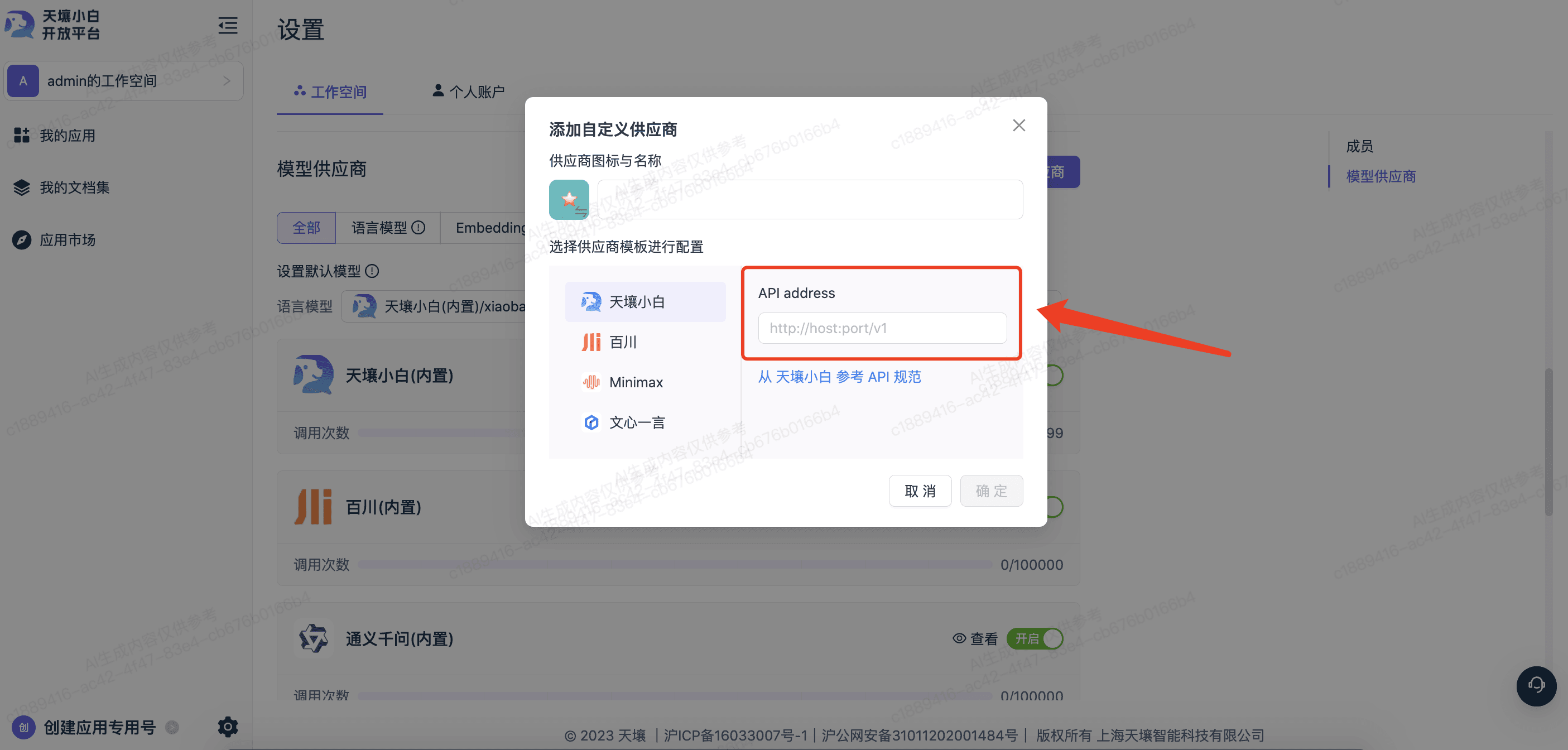This screenshot has height=750, width=1568.
Task: Switch to the 个人账户 tab
Action: pyautogui.click(x=468, y=92)
